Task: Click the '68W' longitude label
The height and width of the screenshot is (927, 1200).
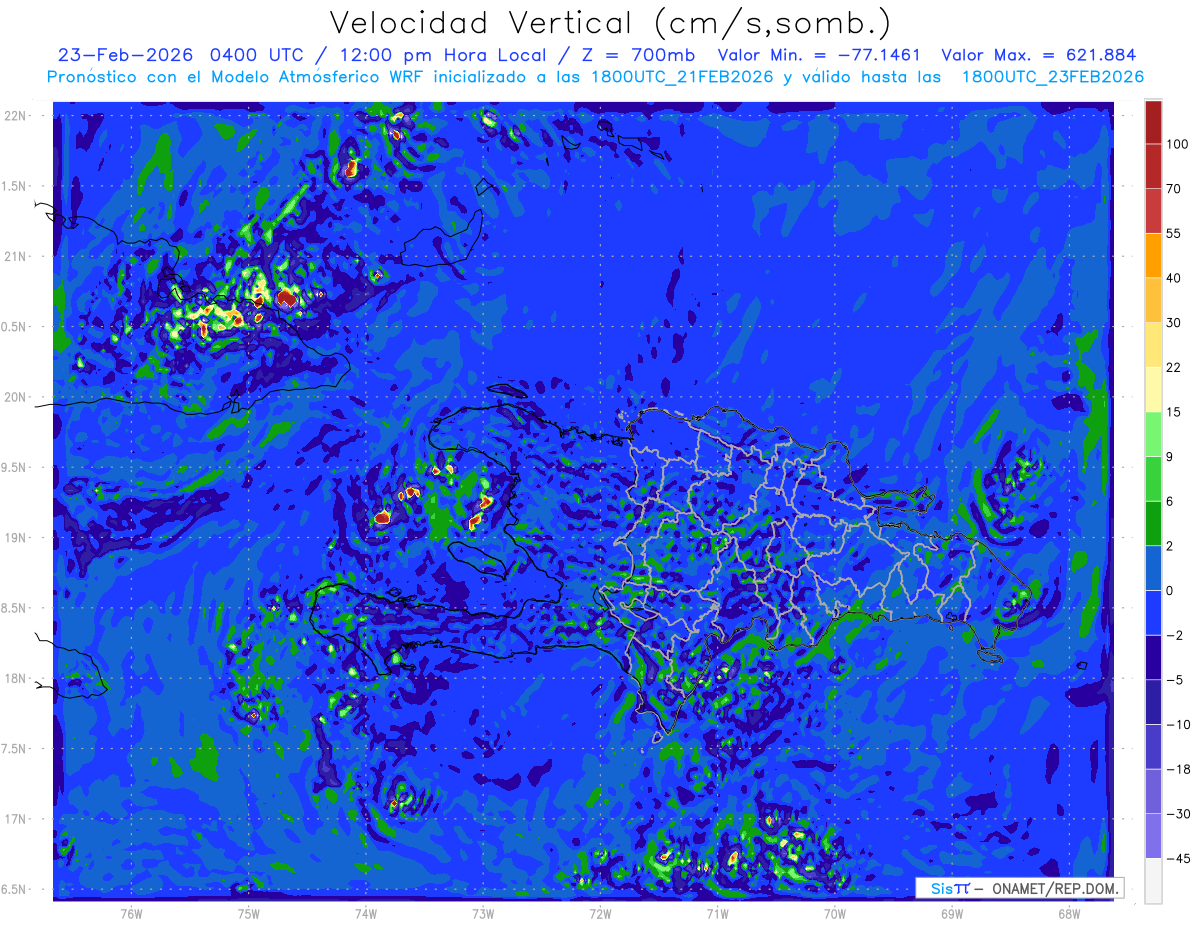Action: tap(1068, 913)
